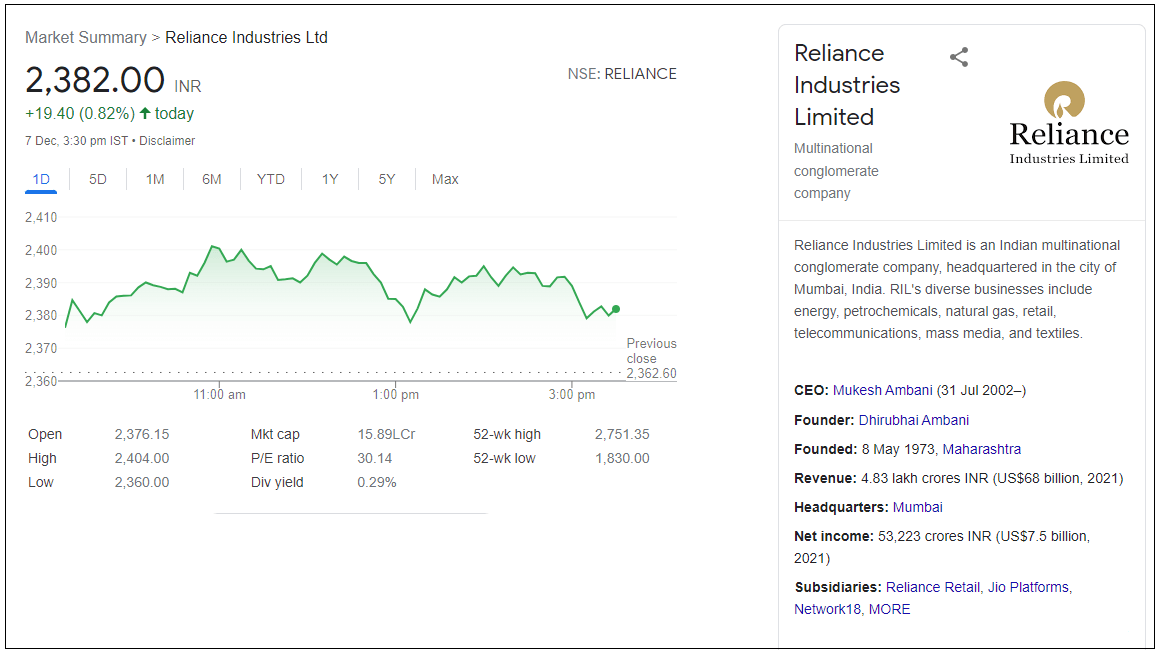The width and height of the screenshot is (1158, 652).
Task: Select the Multinational conglomerate company subtitle
Action: pos(836,171)
